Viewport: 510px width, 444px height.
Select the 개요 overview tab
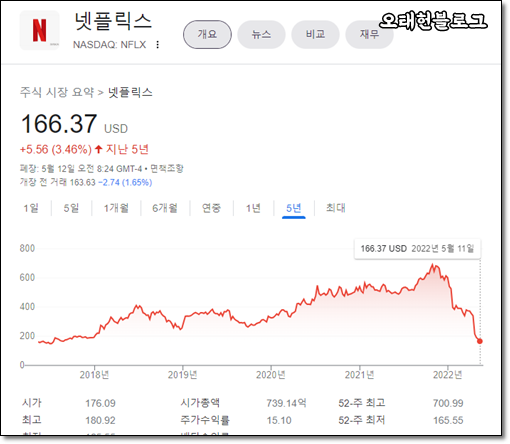(207, 34)
